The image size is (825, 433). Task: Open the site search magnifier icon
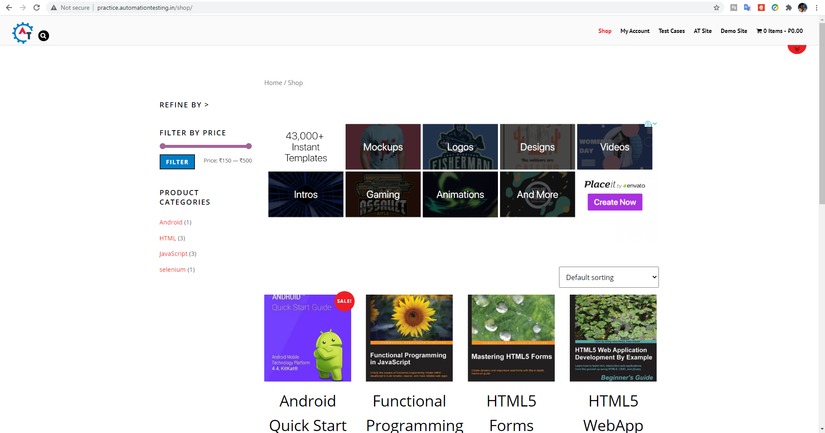(44, 35)
